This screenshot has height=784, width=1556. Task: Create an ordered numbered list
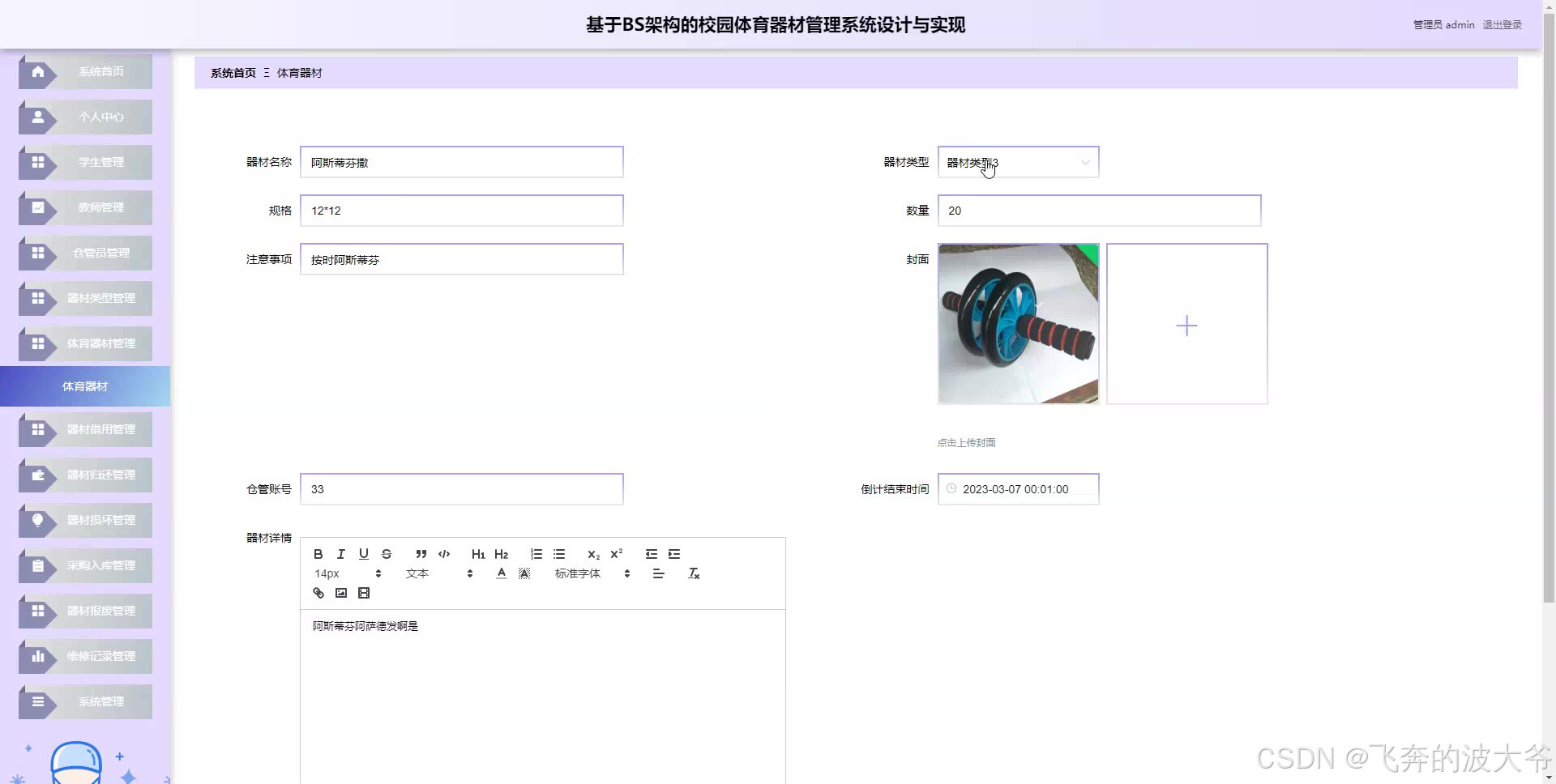(x=536, y=554)
